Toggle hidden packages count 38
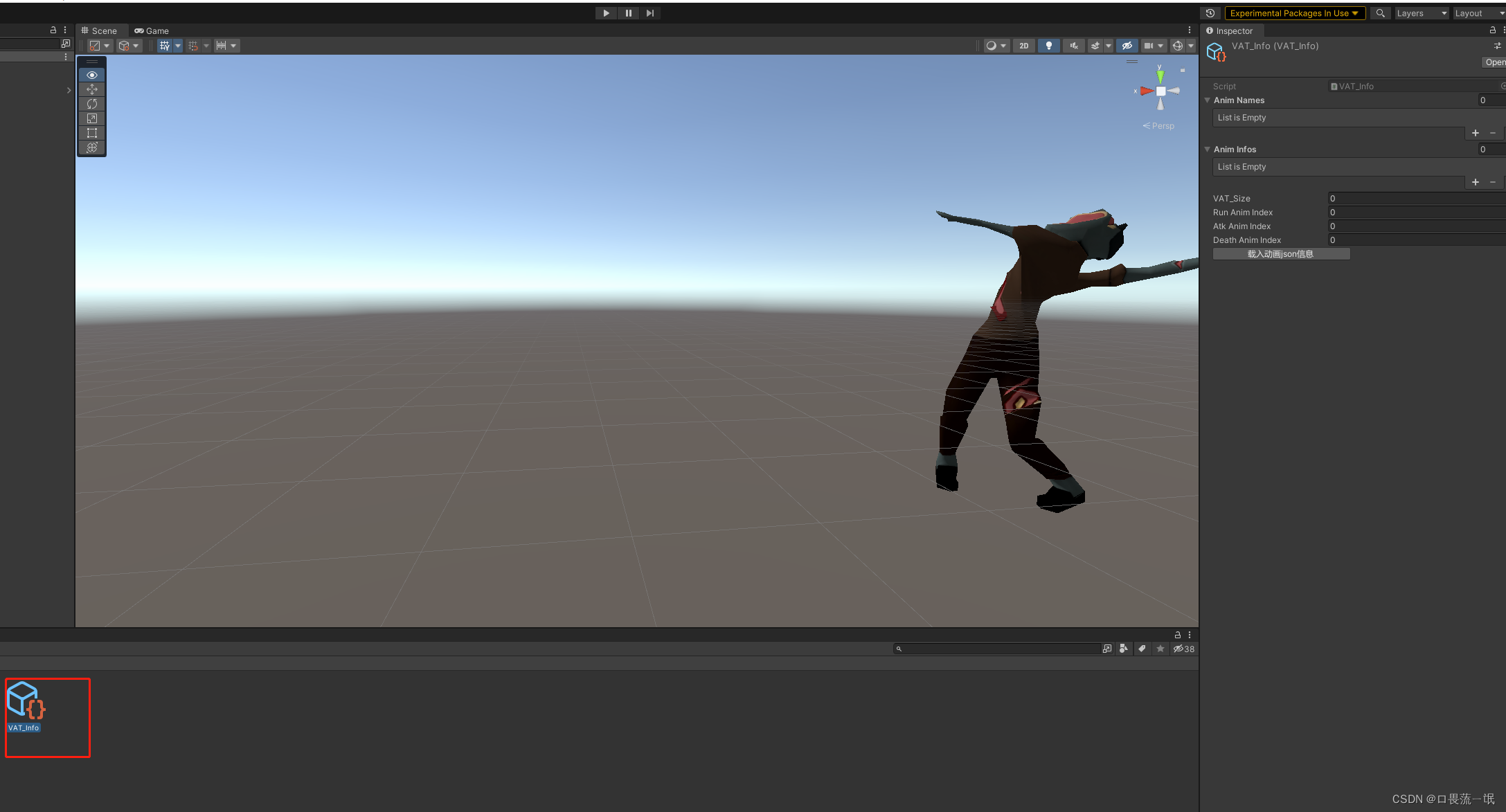This screenshot has width=1506, height=812. pyautogui.click(x=1183, y=649)
